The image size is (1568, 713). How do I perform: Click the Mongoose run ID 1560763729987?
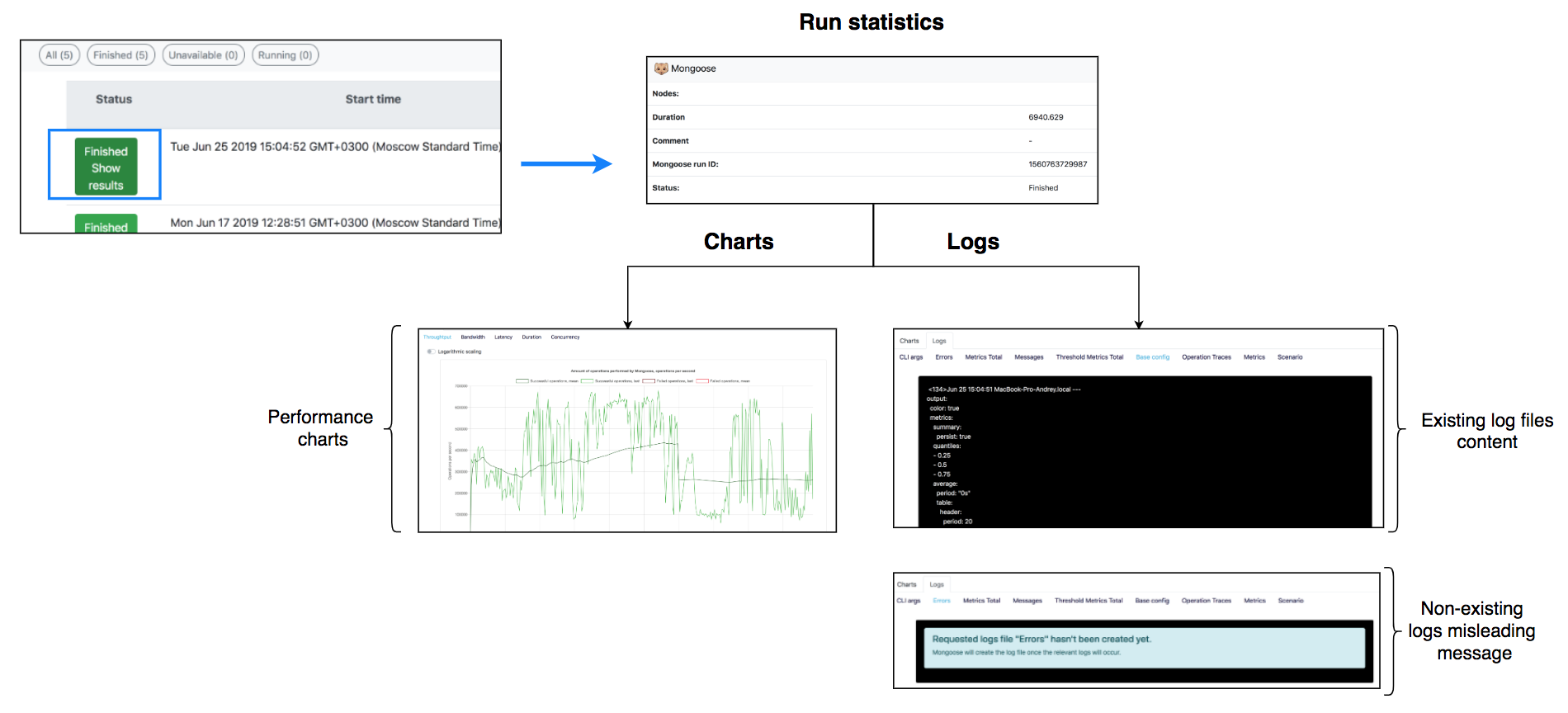click(x=1057, y=164)
